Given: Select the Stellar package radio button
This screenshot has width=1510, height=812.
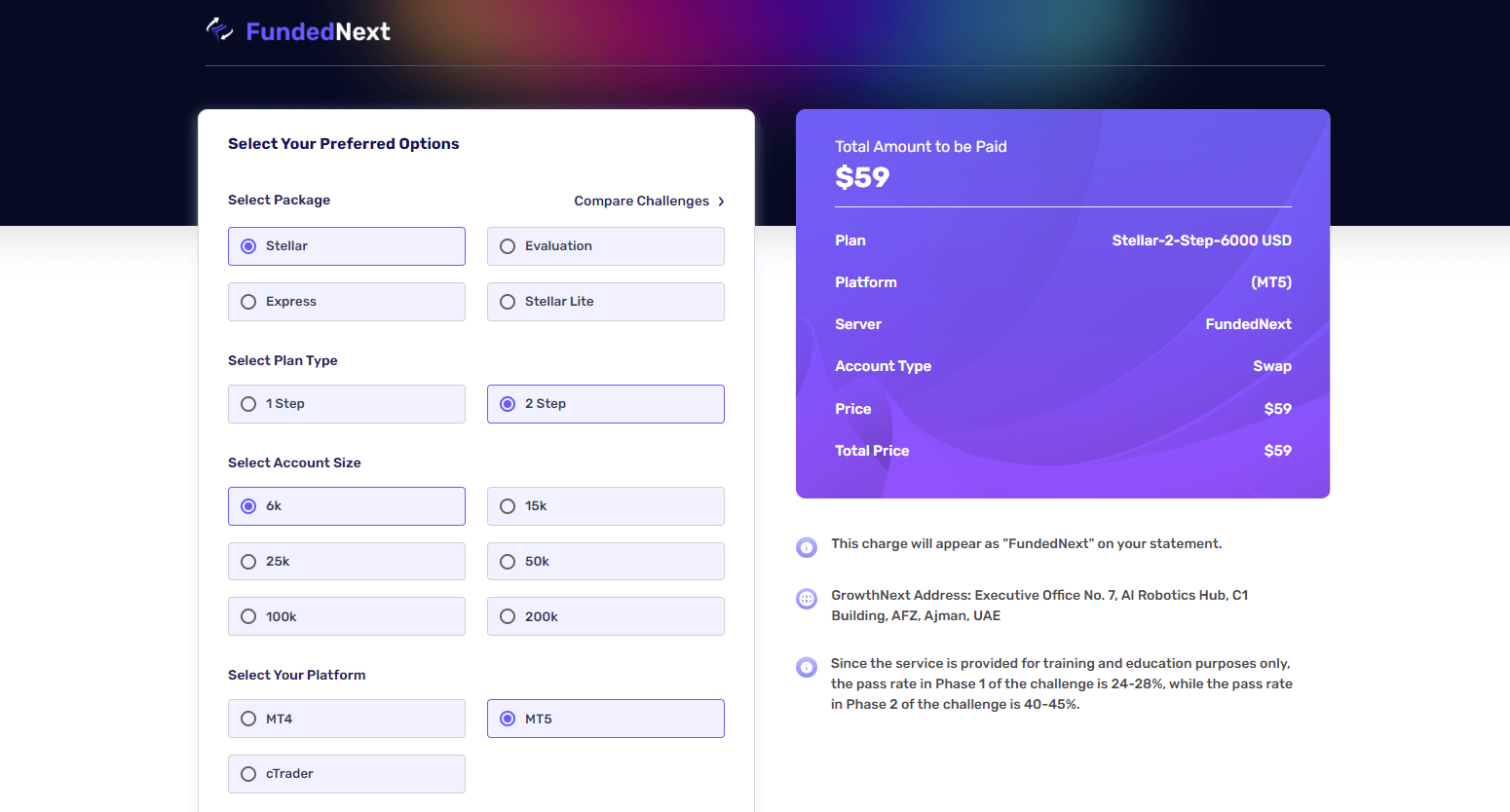Looking at the screenshot, I should (x=248, y=246).
